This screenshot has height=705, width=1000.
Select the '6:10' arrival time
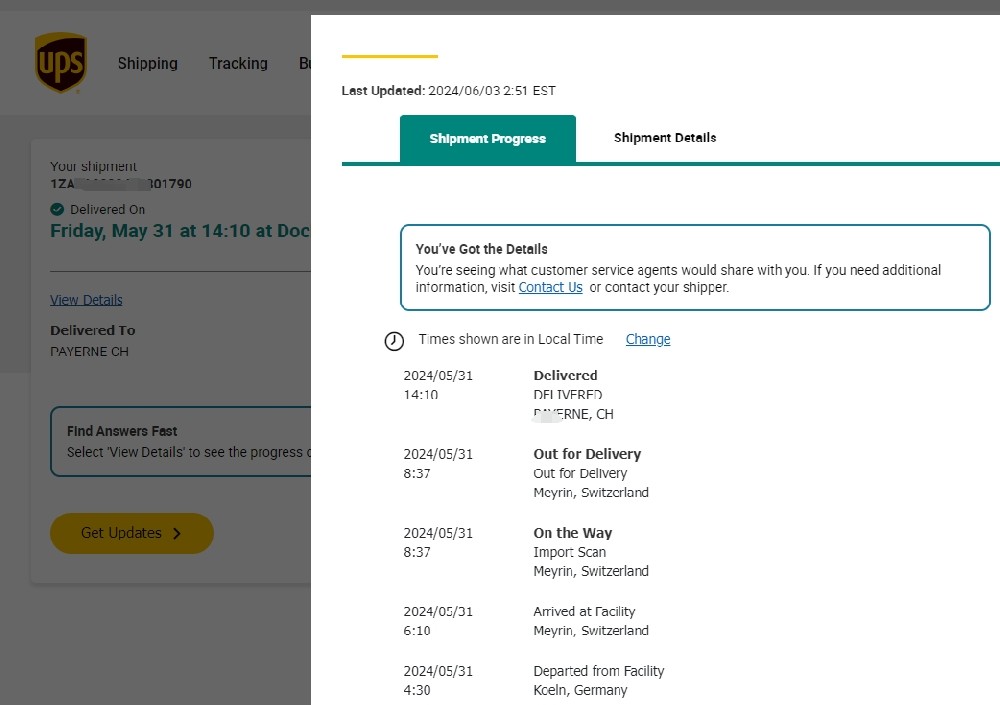pyautogui.click(x=416, y=630)
